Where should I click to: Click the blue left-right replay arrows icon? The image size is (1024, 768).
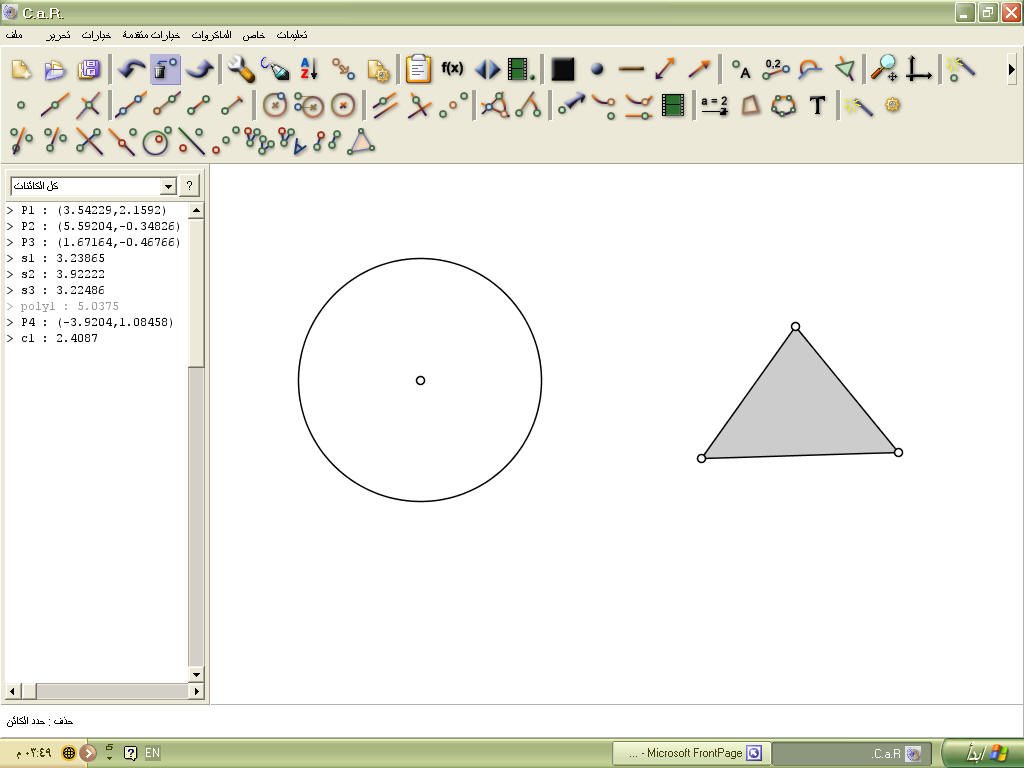[487, 69]
